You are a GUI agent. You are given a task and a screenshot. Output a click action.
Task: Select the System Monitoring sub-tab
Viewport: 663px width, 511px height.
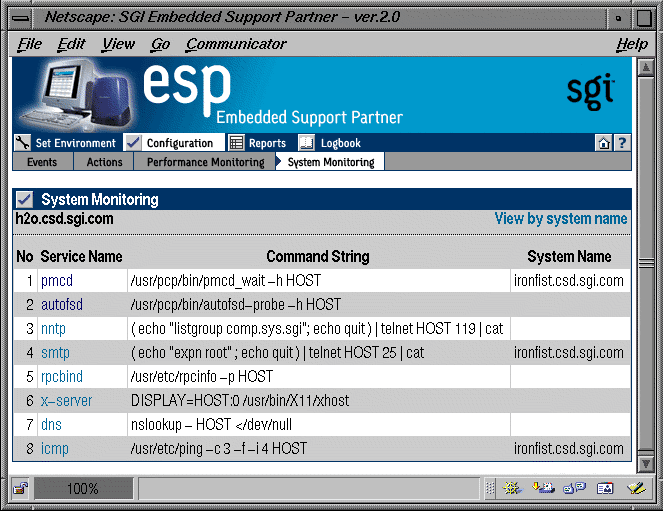[330, 162]
